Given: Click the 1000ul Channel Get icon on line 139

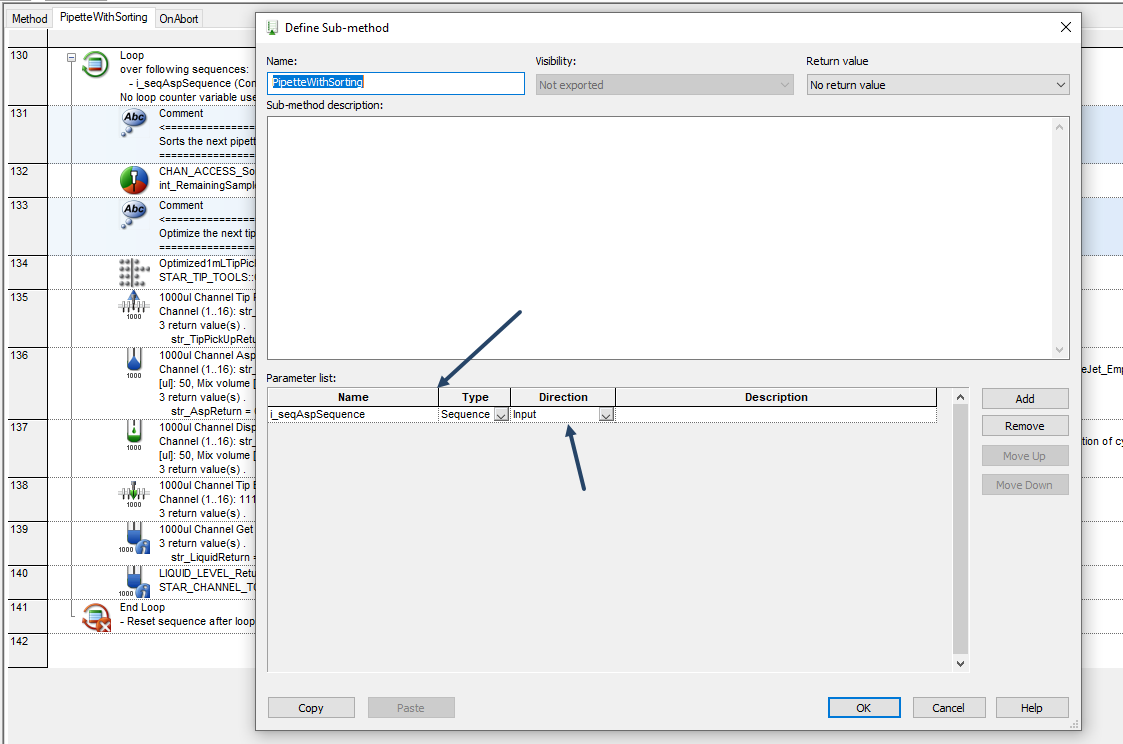Looking at the screenshot, I should [134, 538].
